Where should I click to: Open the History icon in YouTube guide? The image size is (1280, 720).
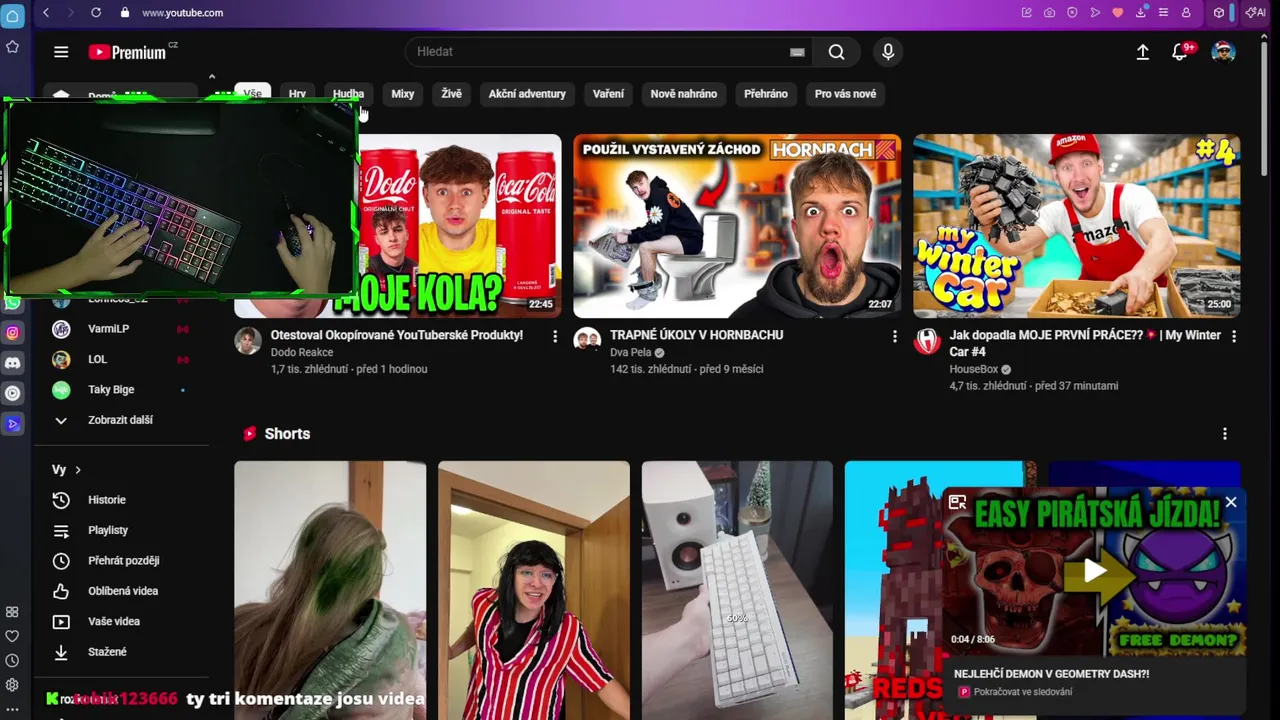(x=61, y=500)
